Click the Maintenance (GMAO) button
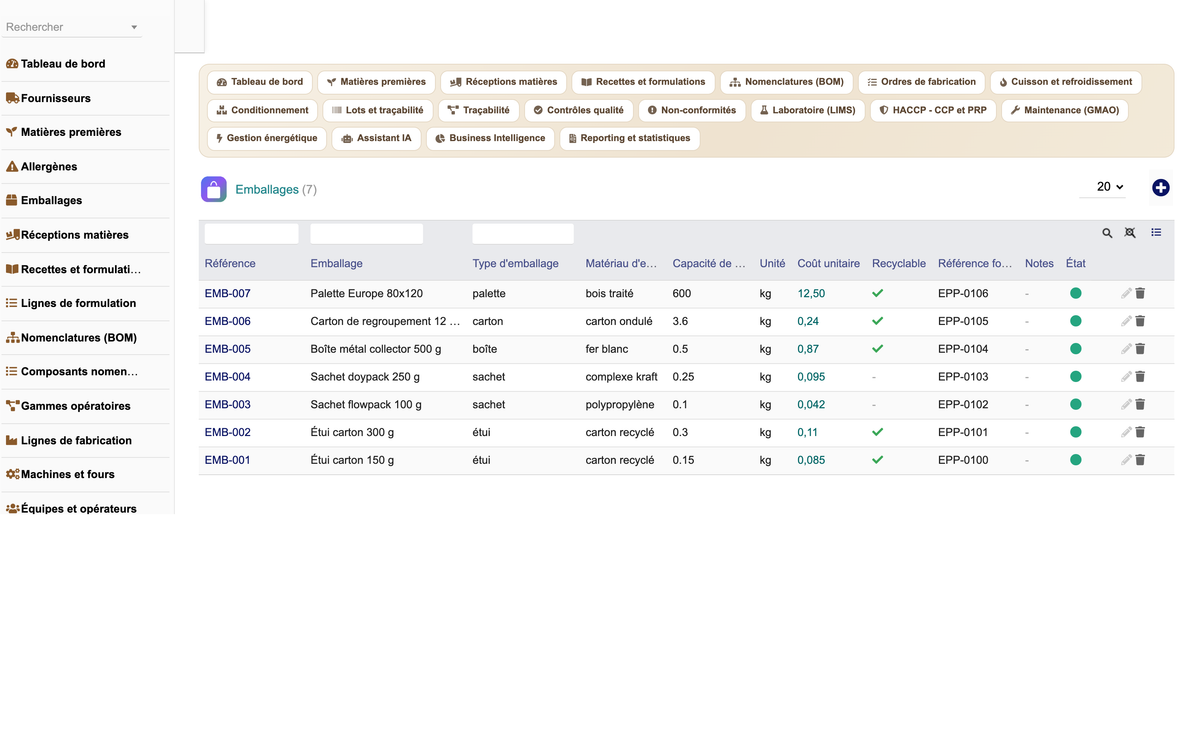1200x743 pixels. pyautogui.click(x=1064, y=110)
